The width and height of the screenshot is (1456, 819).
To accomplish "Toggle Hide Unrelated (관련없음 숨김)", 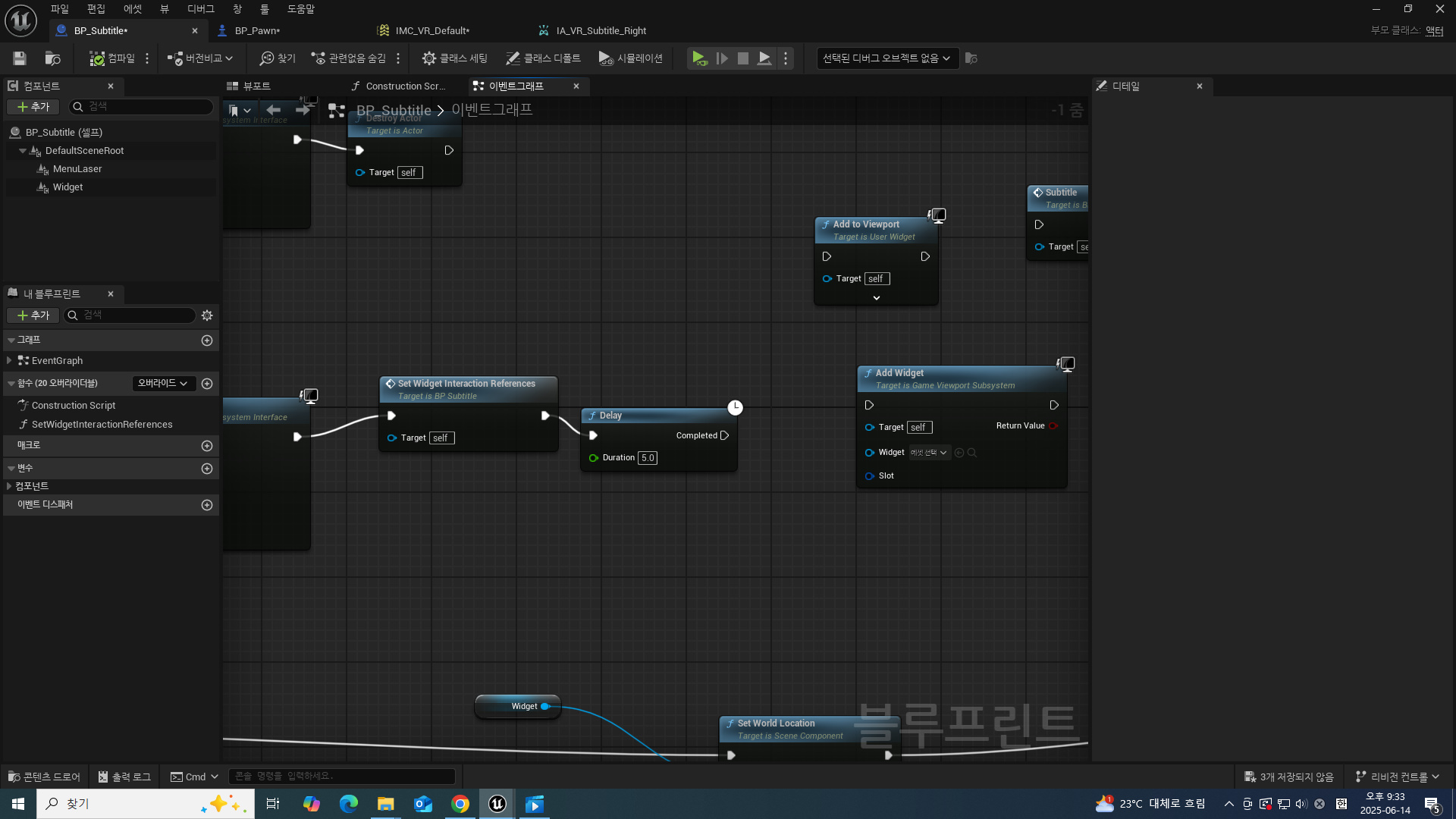I will pyautogui.click(x=349, y=58).
